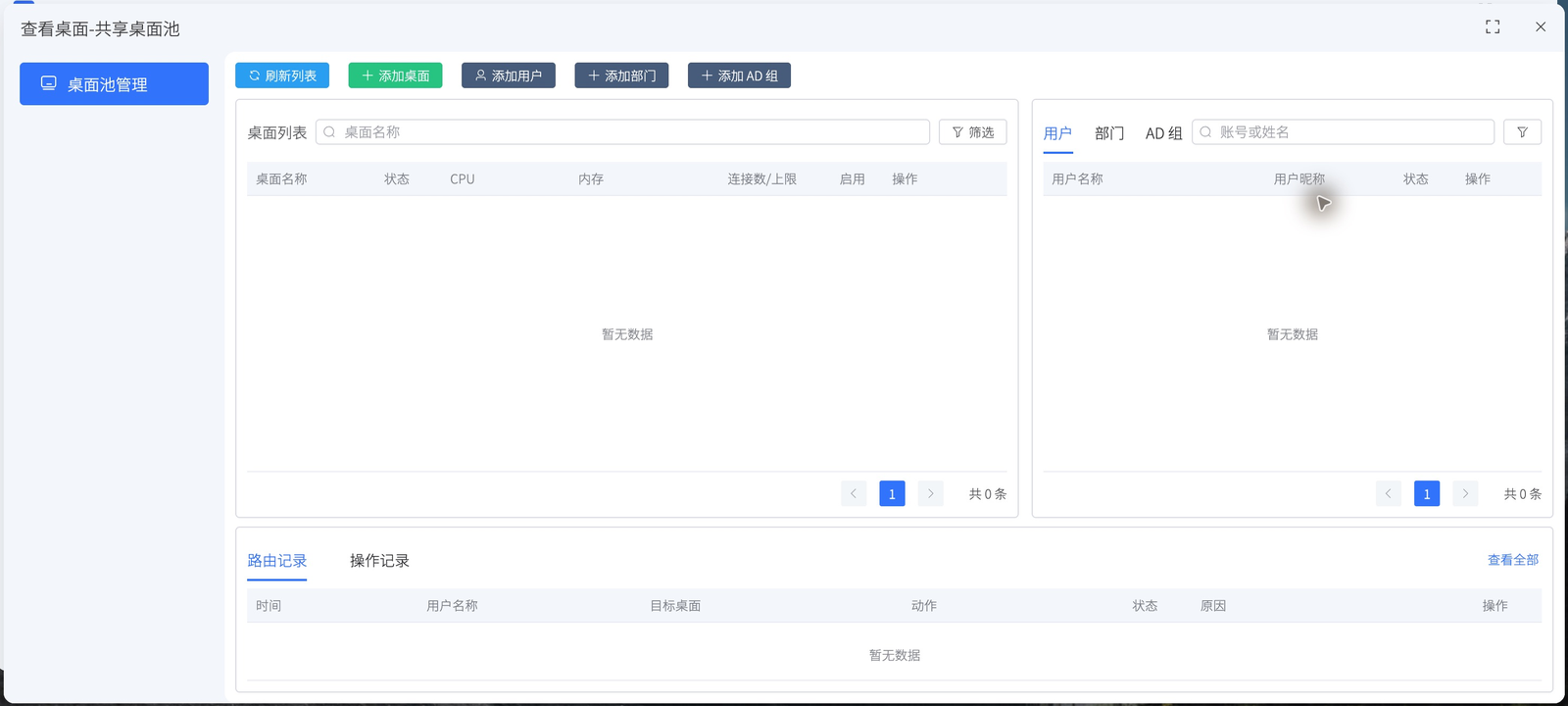Image resolution: width=1568 pixels, height=706 pixels.
Task: Switch to the 用户 tab
Action: click(x=1057, y=133)
